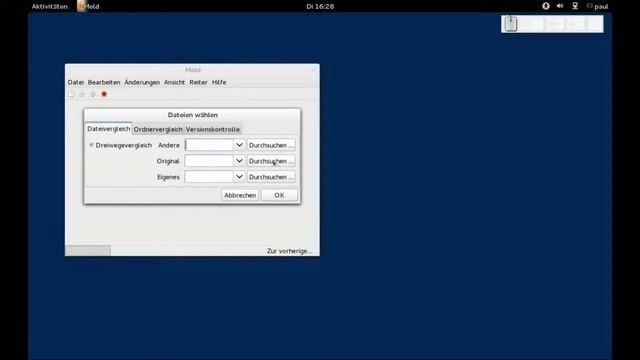This screenshot has height=360, width=640.
Task: Click the mouse icon in top-right panel
Action: [x=511, y=24]
